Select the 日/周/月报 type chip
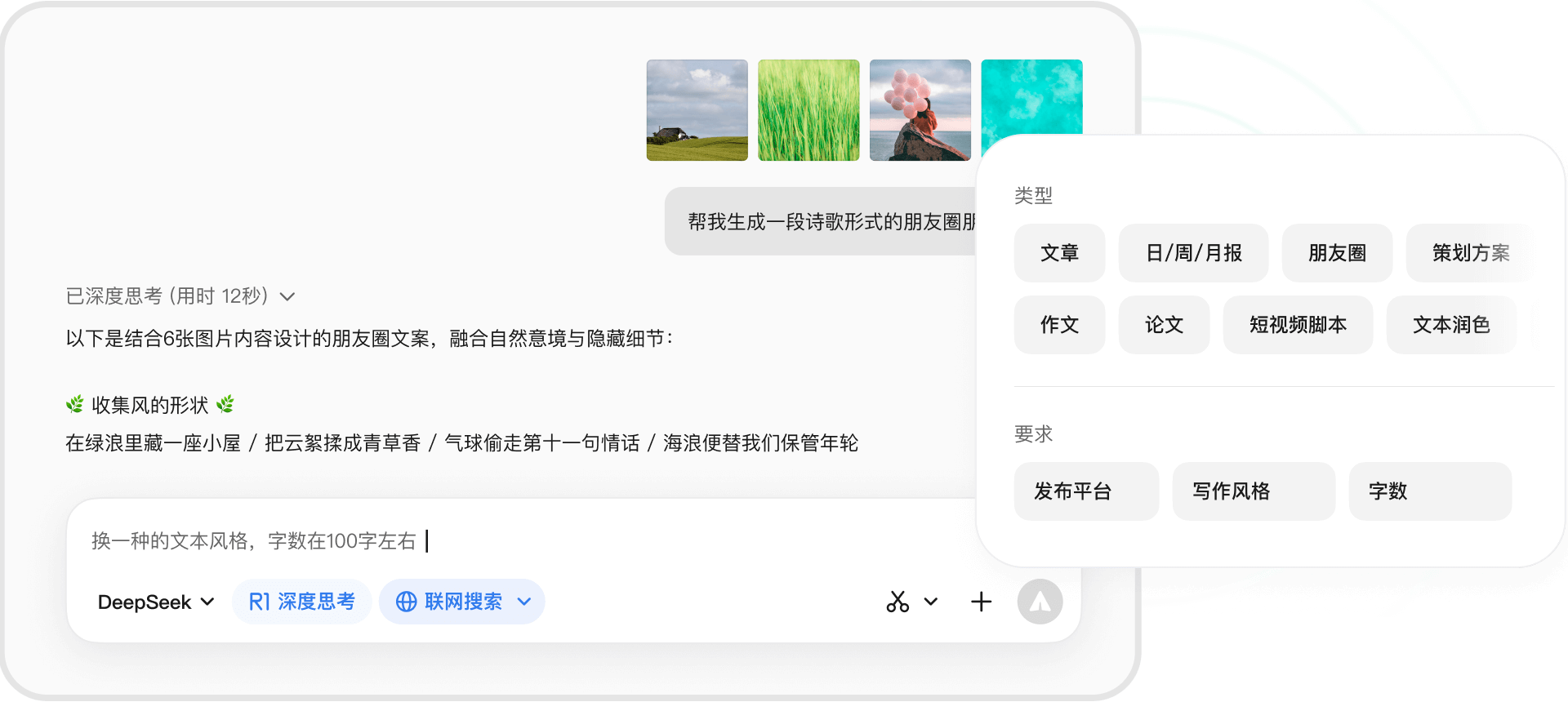 click(1193, 253)
